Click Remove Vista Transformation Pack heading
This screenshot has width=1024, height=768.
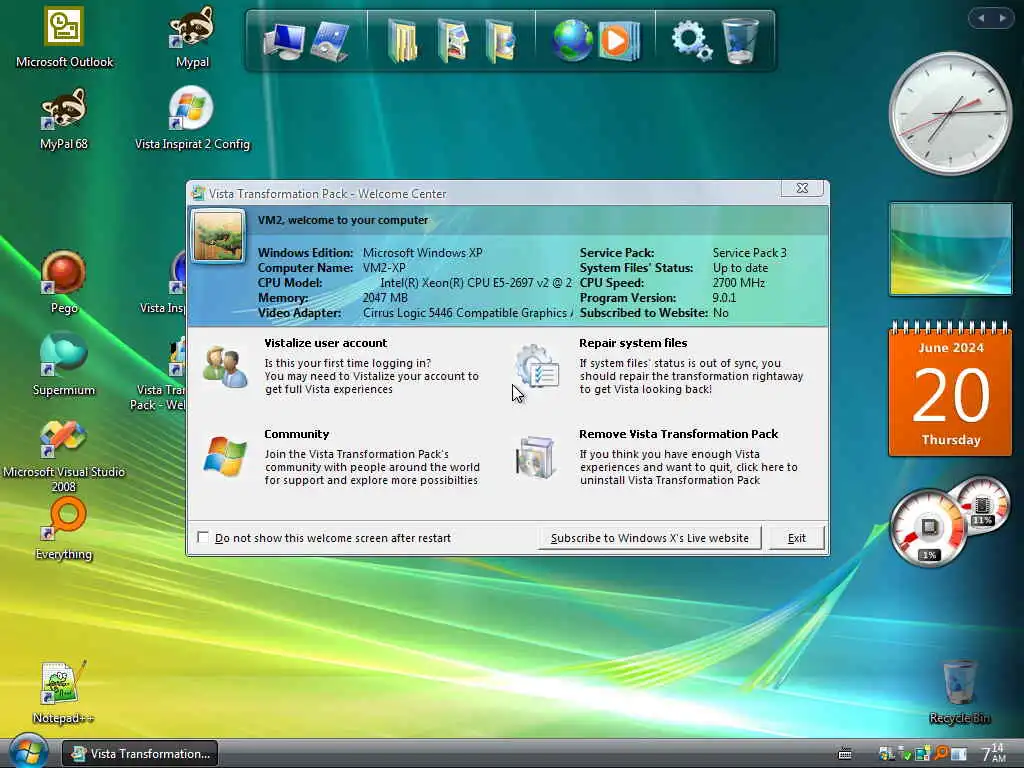(679, 434)
